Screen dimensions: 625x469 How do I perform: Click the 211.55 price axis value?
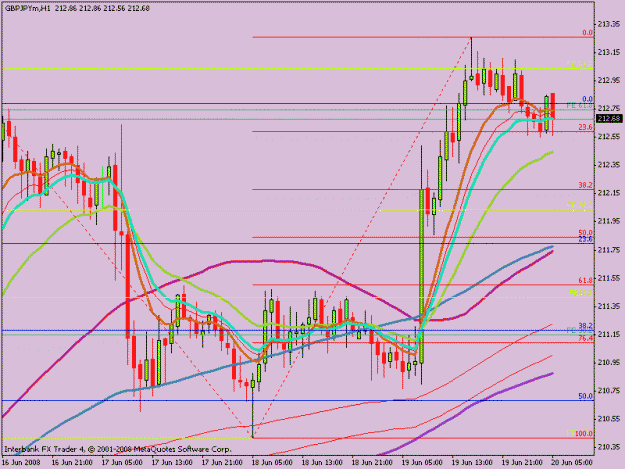point(609,278)
